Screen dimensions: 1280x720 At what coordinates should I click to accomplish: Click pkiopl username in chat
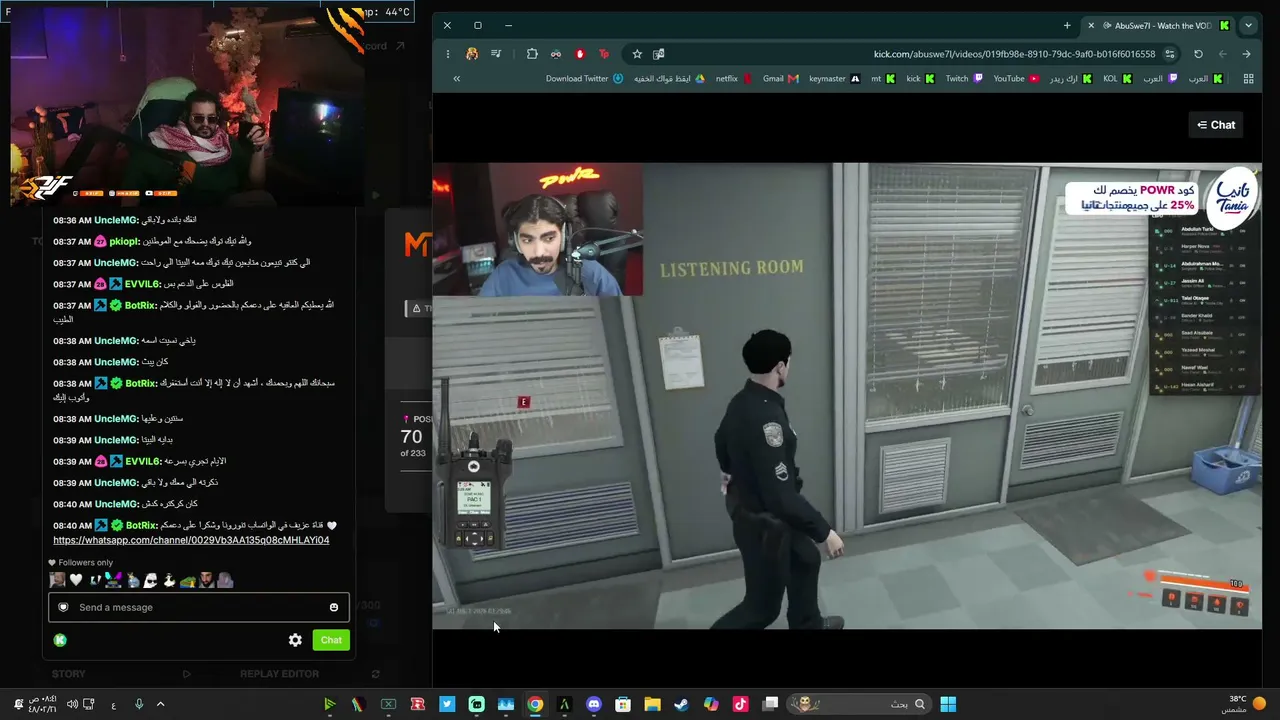tap(124, 241)
